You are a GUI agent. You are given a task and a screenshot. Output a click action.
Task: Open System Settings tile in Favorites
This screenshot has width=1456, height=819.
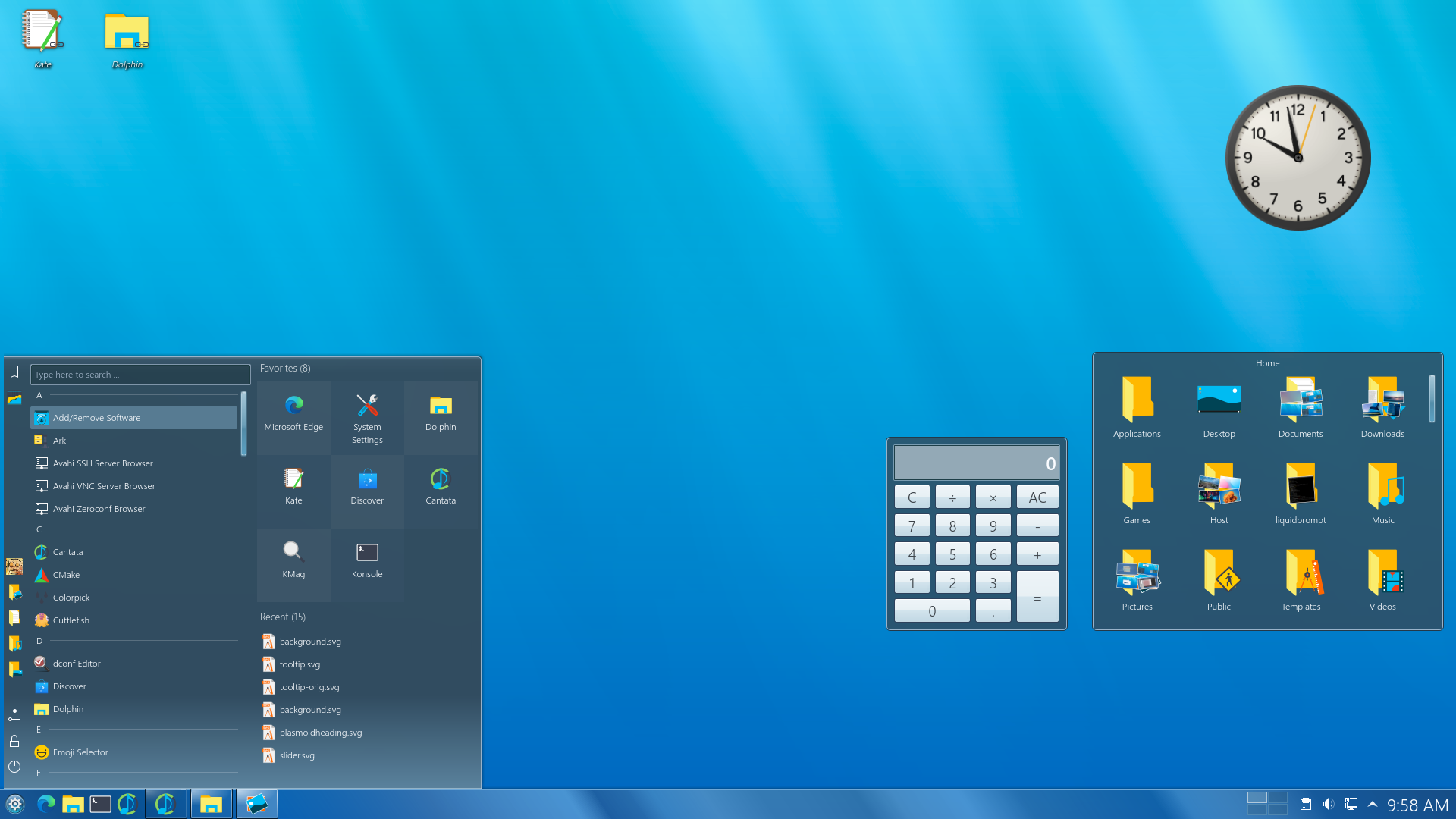click(367, 417)
